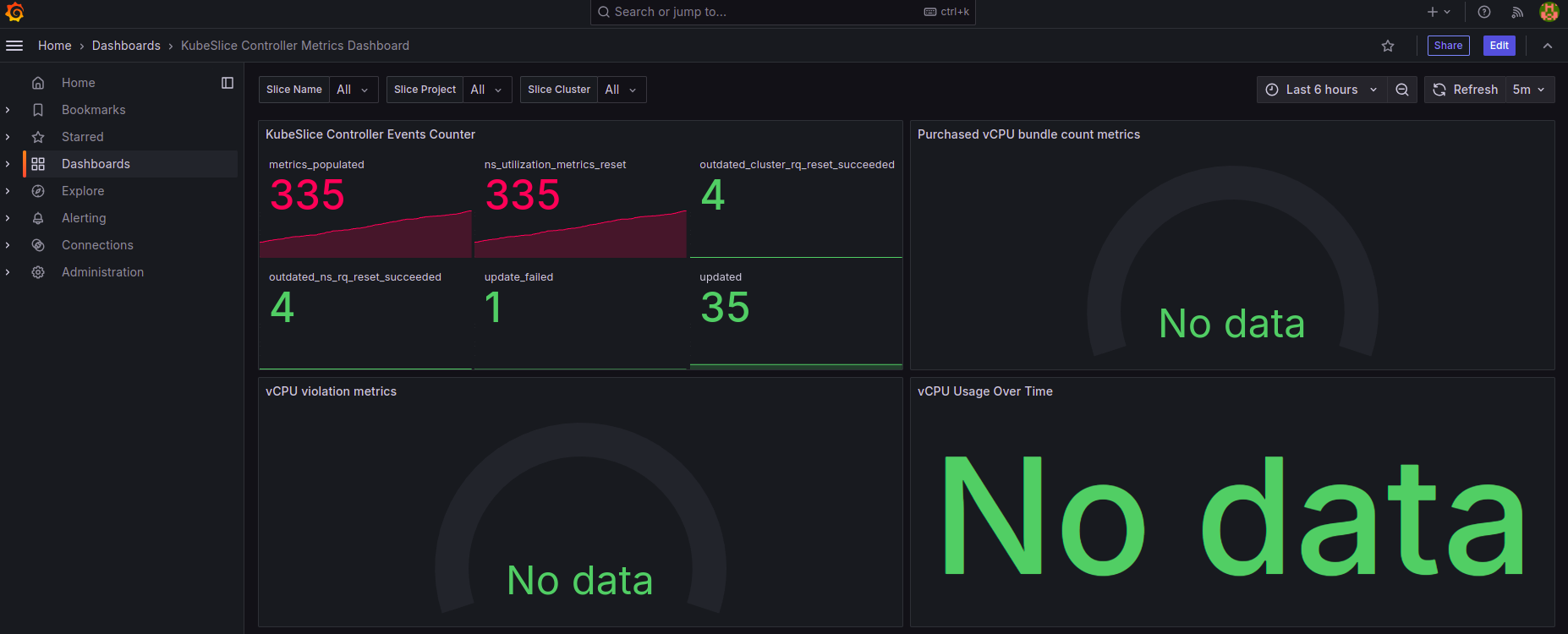Open the Alerting sidebar menu item
Viewport: 1568px width, 634px height.
click(x=84, y=218)
